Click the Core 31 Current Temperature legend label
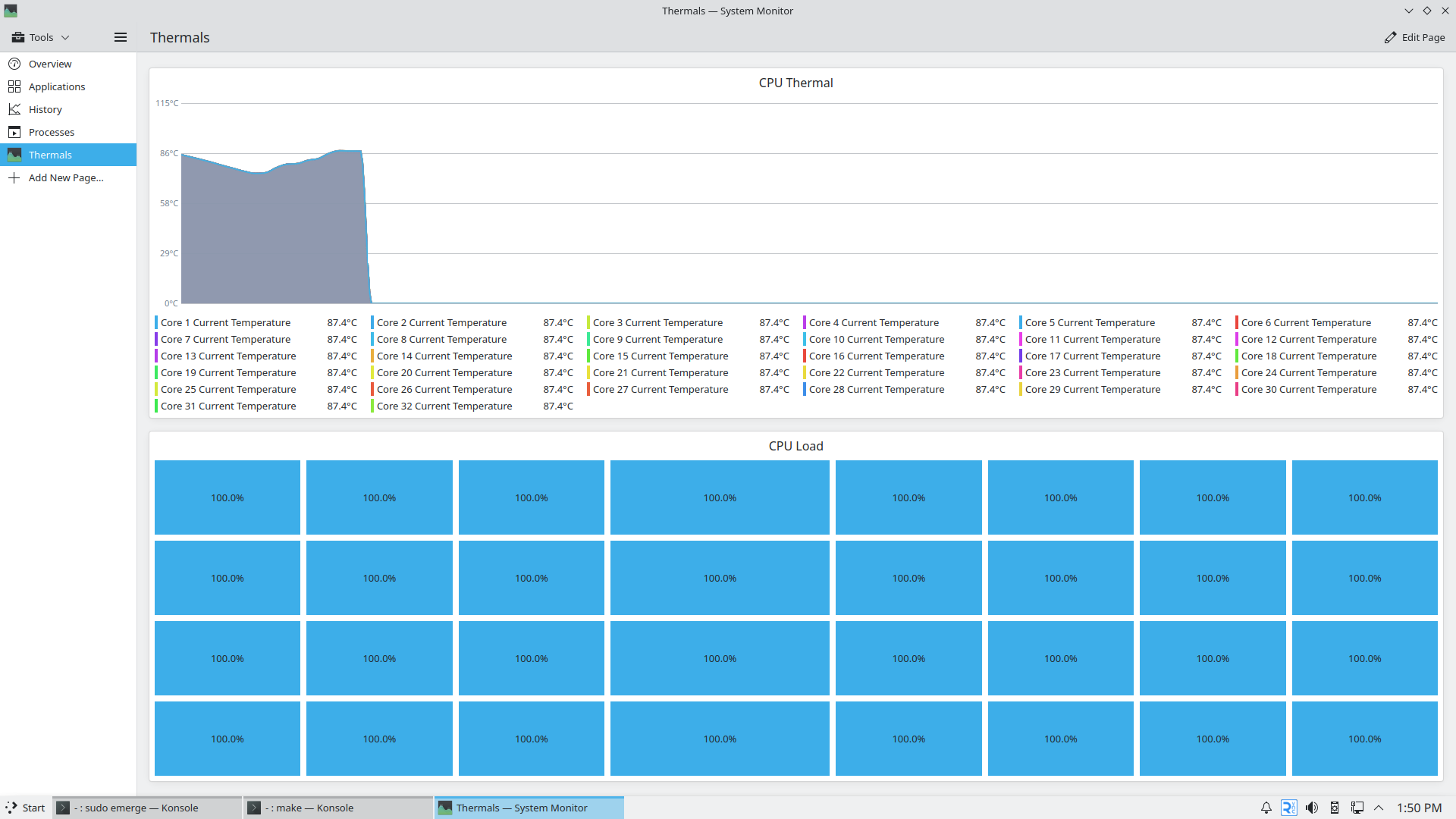This screenshot has width=1456, height=819. (x=228, y=406)
